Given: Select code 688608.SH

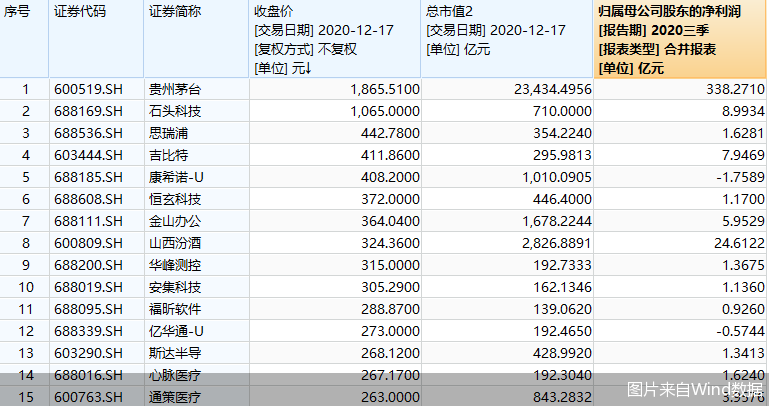Looking at the screenshot, I should pos(88,199).
